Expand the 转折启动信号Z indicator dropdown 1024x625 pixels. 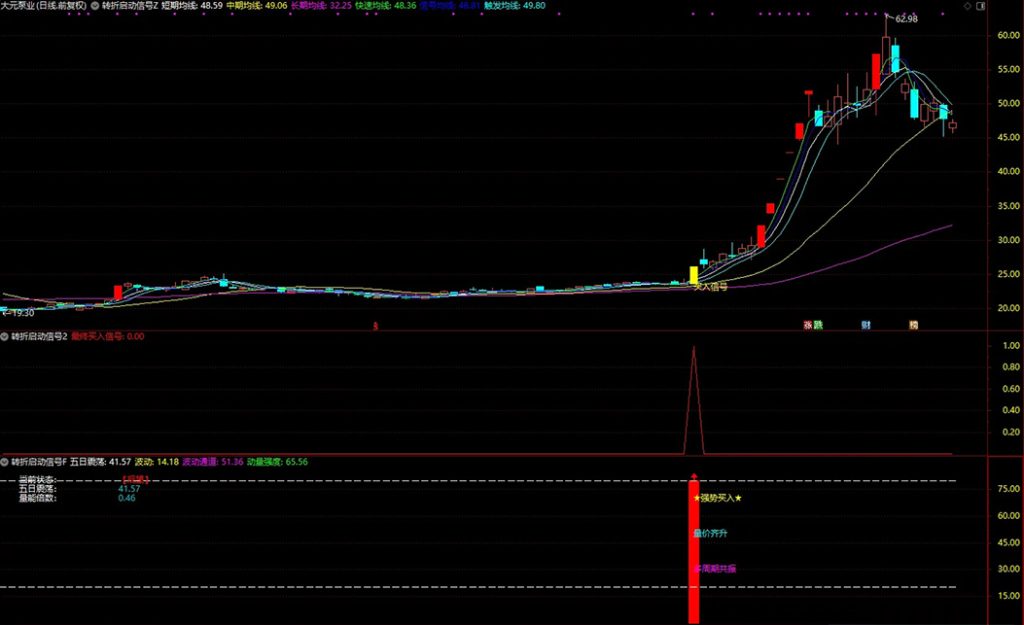click(95, 6)
